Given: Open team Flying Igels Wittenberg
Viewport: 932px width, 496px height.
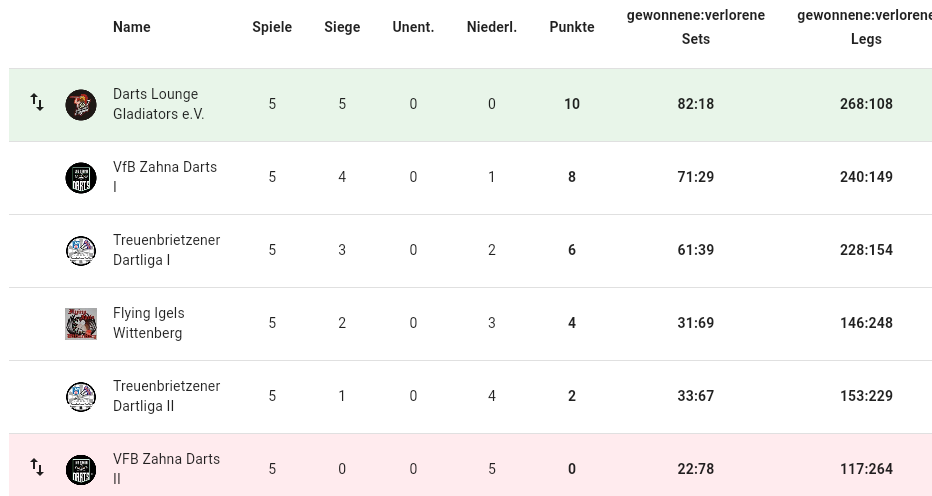Looking at the screenshot, I should coord(149,323).
